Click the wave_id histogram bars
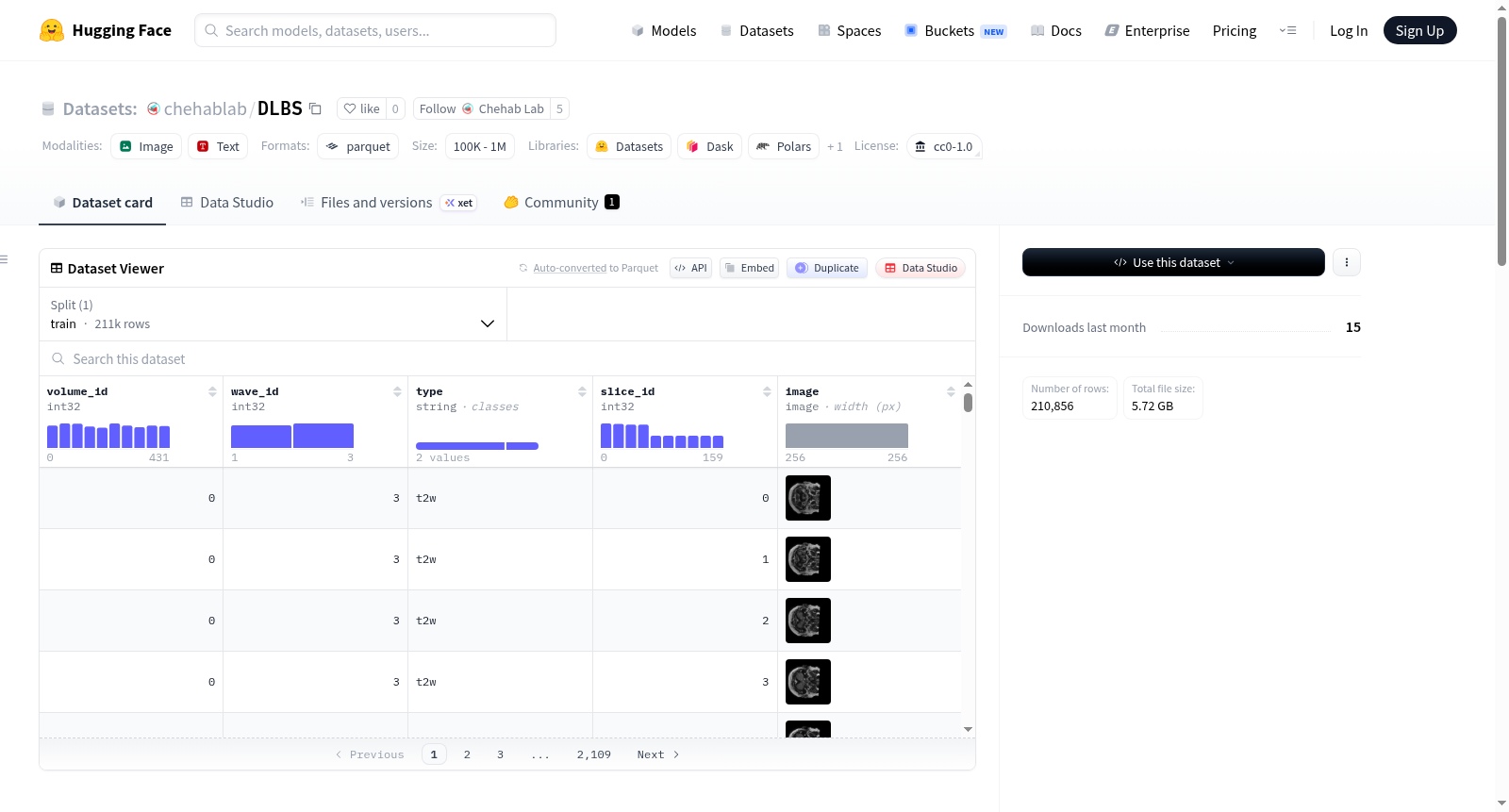The height and width of the screenshot is (812, 1509). tap(292, 436)
